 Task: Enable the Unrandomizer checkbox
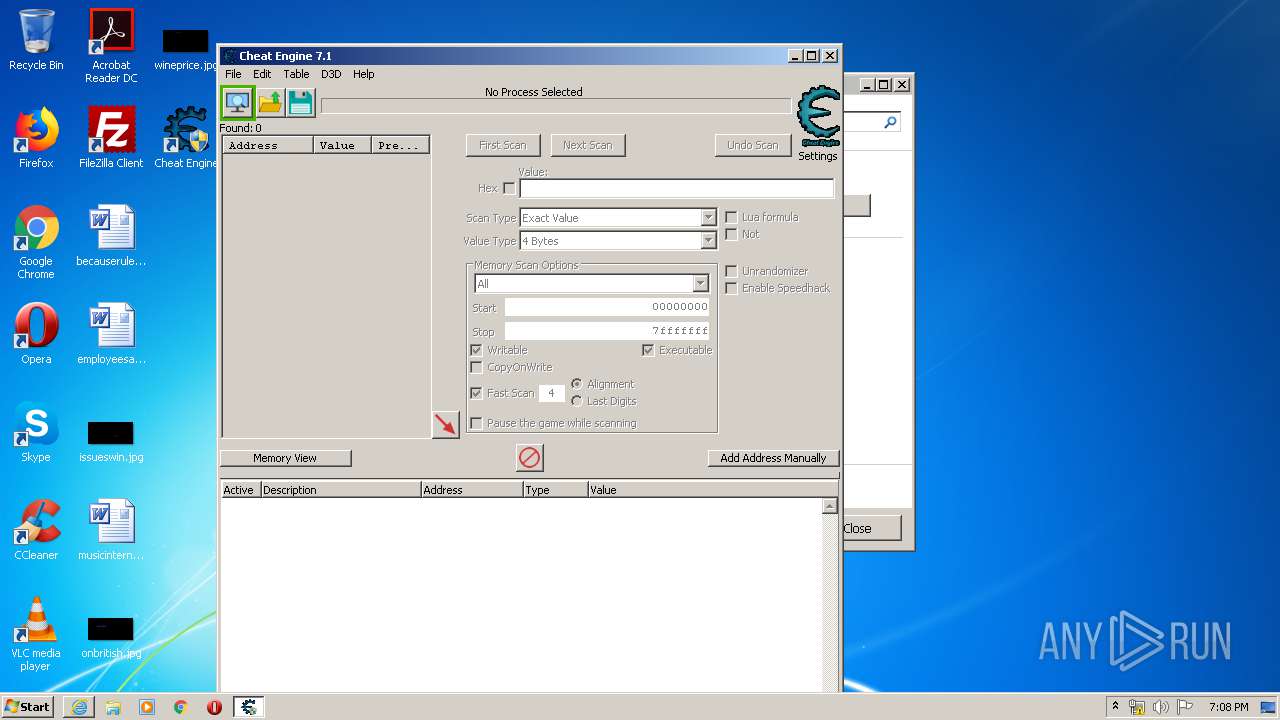[731, 271]
